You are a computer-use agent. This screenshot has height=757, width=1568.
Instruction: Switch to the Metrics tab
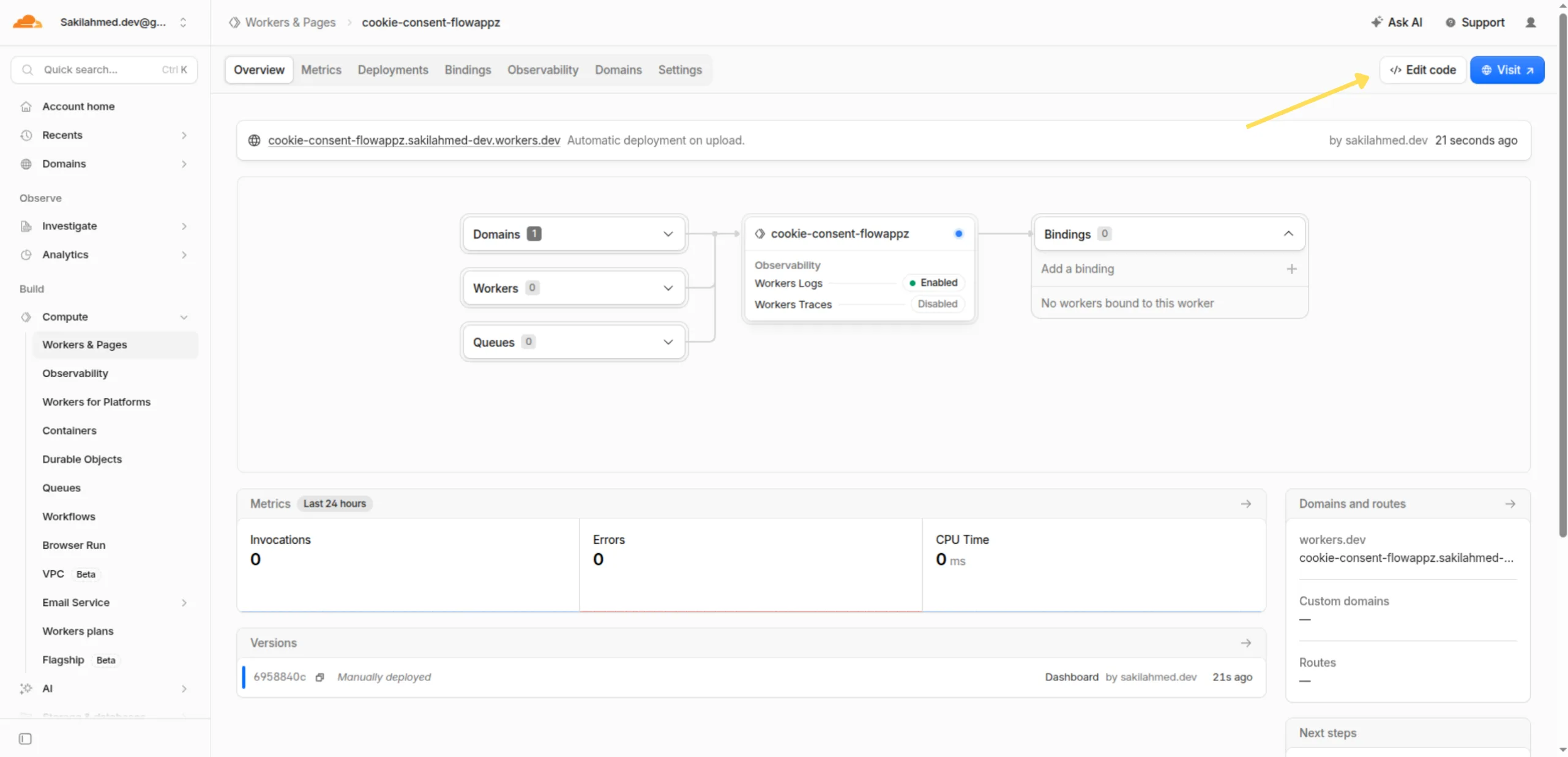pyautogui.click(x=321, y=70)
